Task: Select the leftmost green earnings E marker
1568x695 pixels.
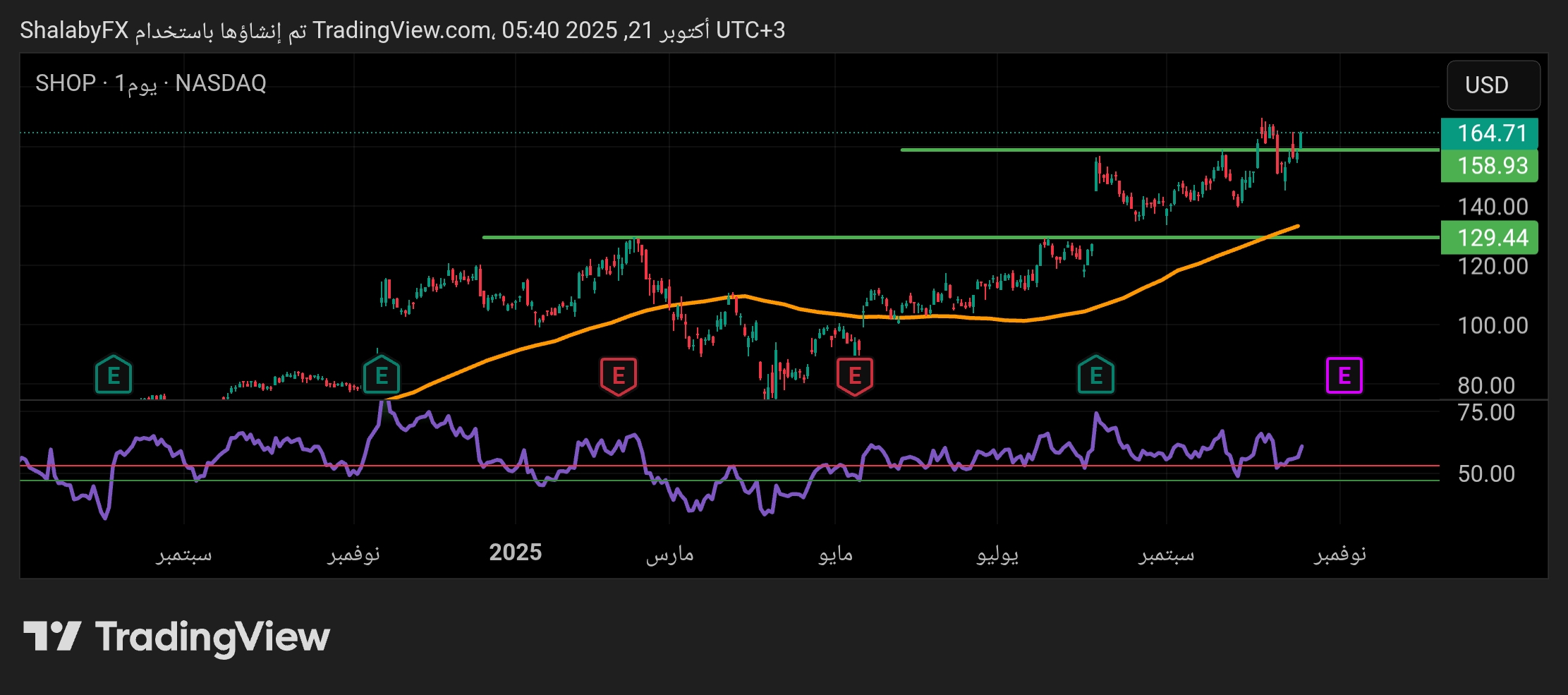Action: (114, 375)
